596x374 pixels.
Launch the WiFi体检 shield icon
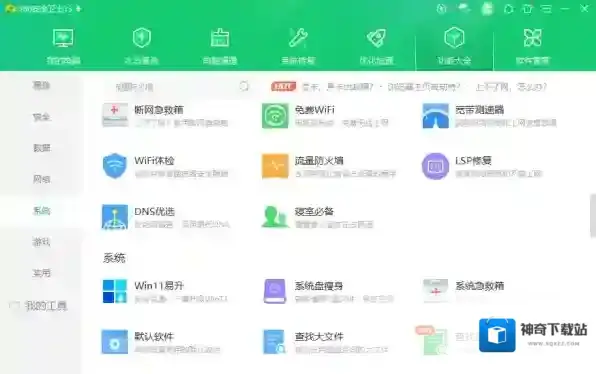point(115,166)
